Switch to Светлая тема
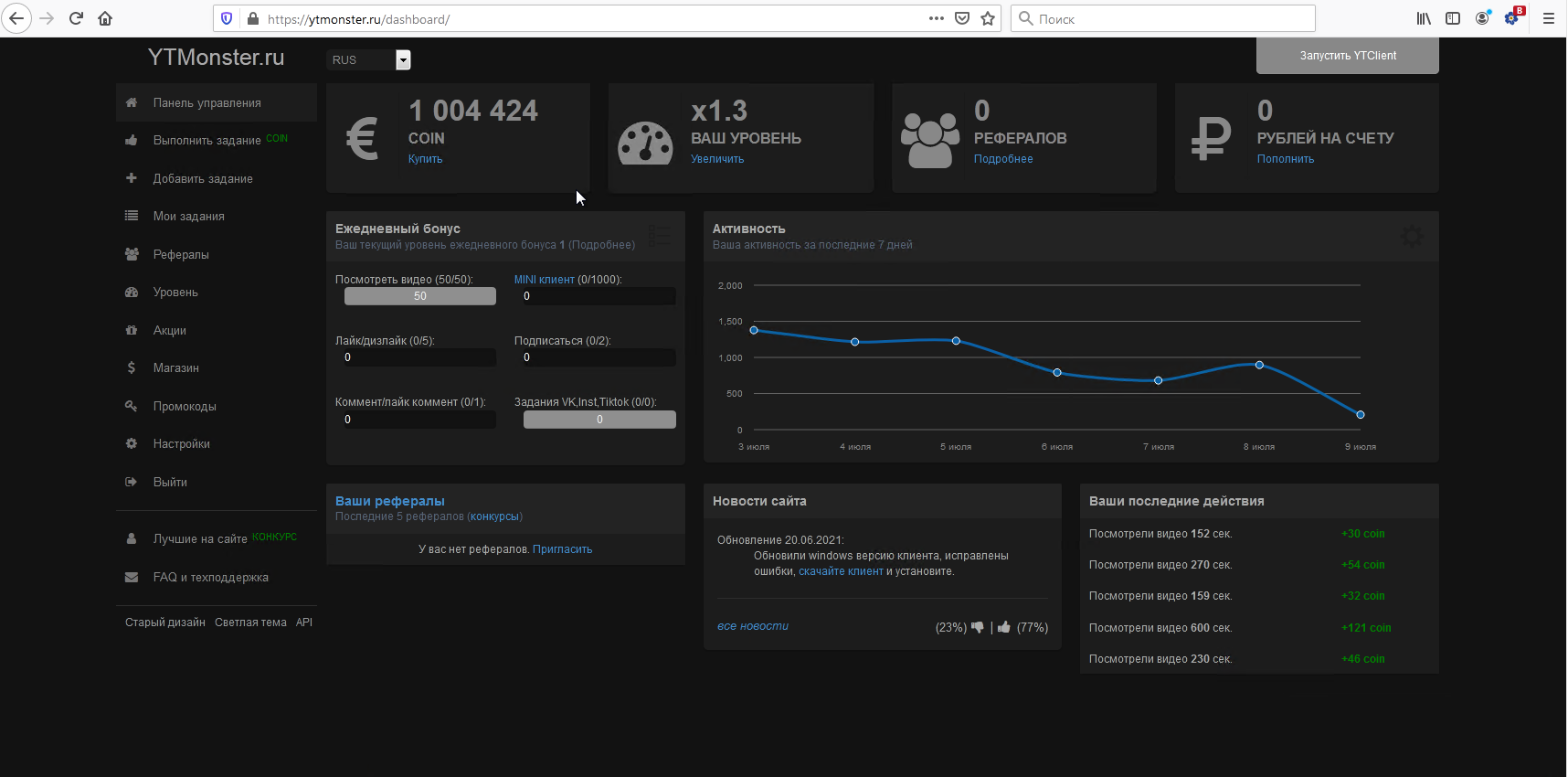1568x777 pixels. (x=250, y=623)
